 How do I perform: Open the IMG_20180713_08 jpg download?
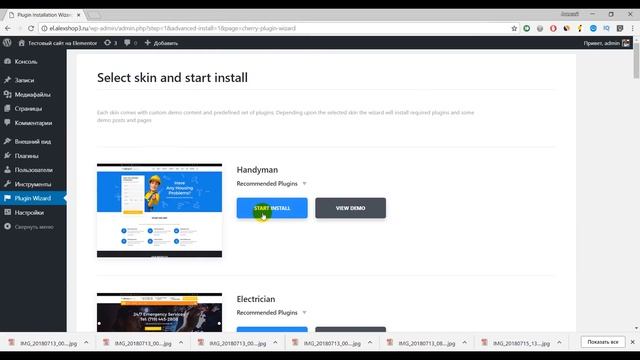(x=422, y=343)
